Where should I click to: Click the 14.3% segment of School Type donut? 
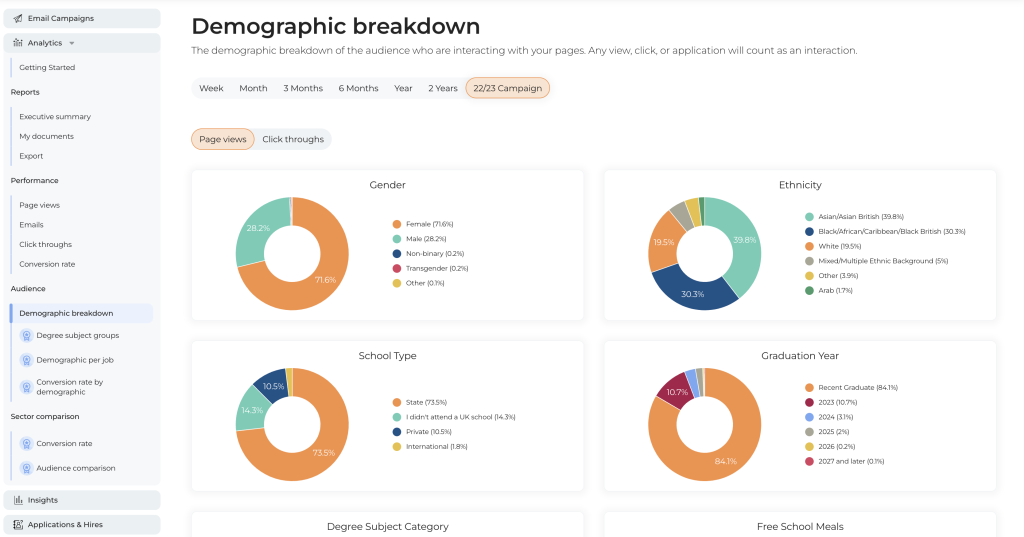point(251,410)
